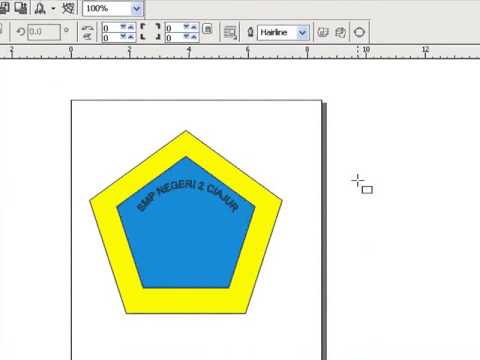Select the yellow outer pentagon
The image size is (480, 360).
coord(186,302)
